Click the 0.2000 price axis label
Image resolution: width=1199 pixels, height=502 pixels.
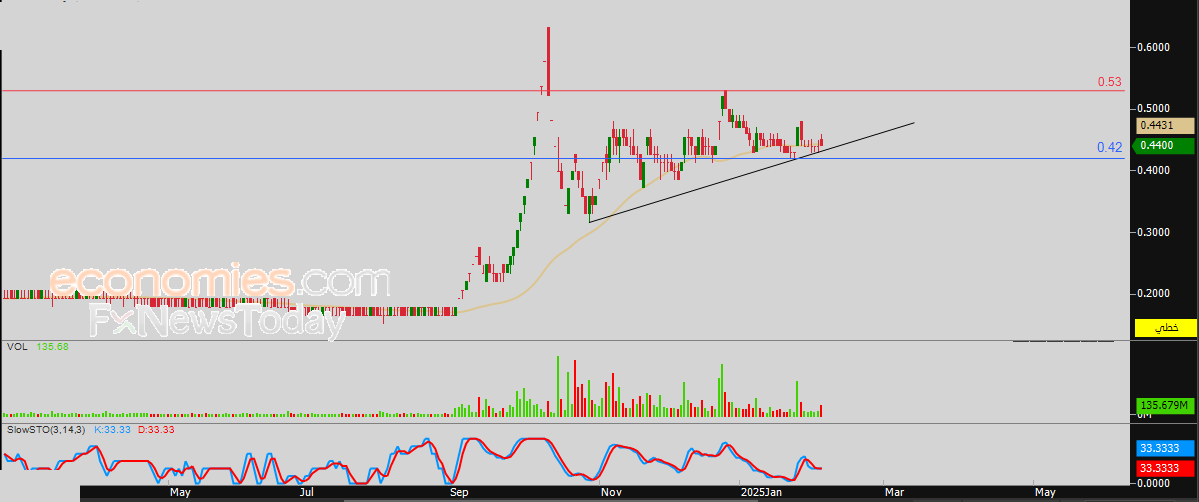coord(1154,293)
